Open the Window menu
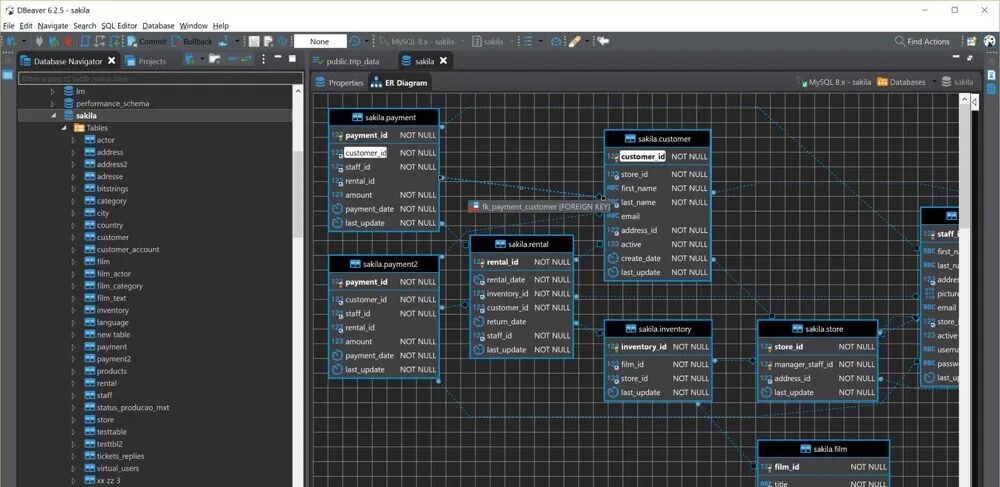Viewport: 1000px width, 487px height. pyautogui.click(x=193, y=25)
